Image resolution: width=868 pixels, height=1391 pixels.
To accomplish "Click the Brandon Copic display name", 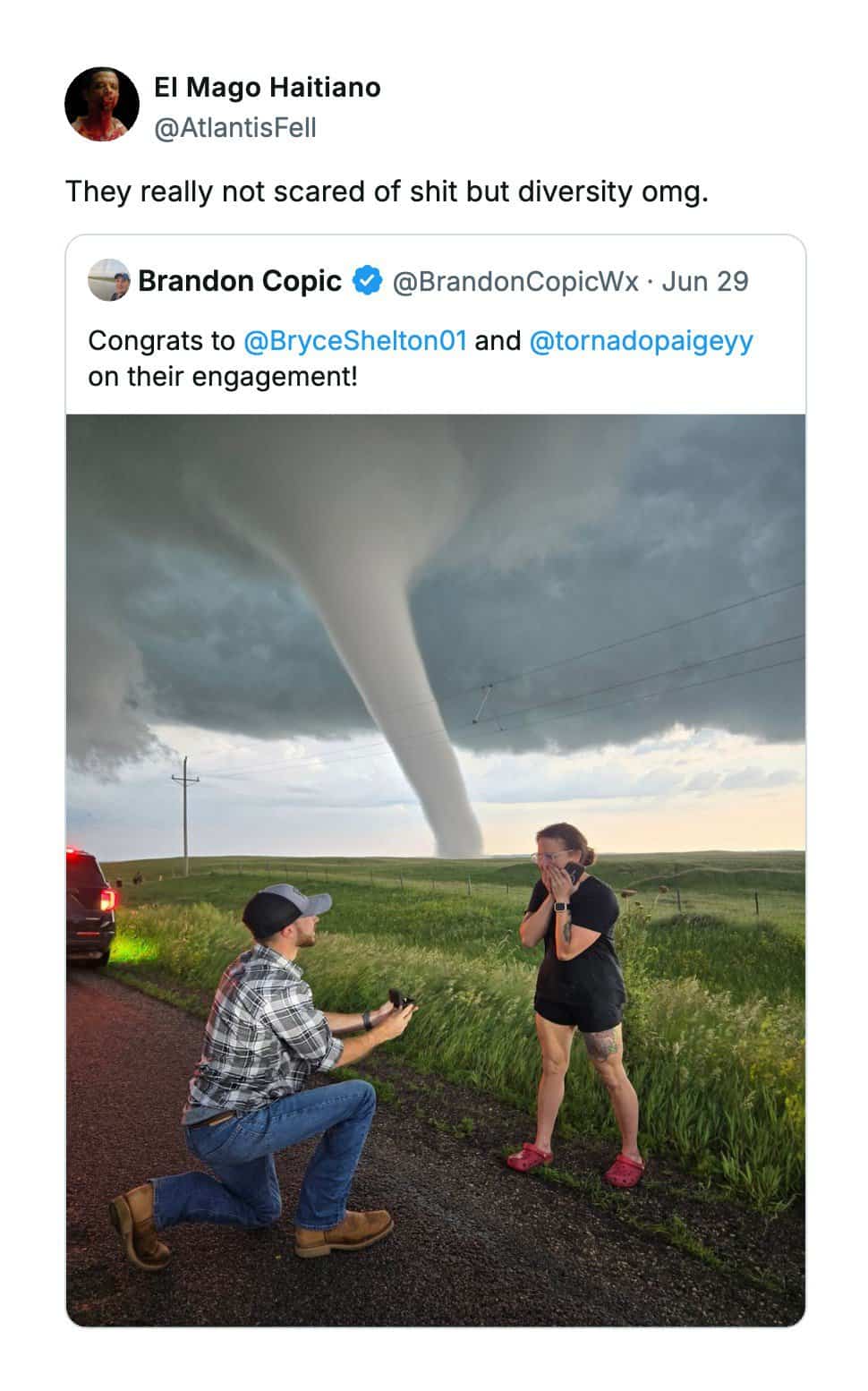I will [x=240, y=281].
